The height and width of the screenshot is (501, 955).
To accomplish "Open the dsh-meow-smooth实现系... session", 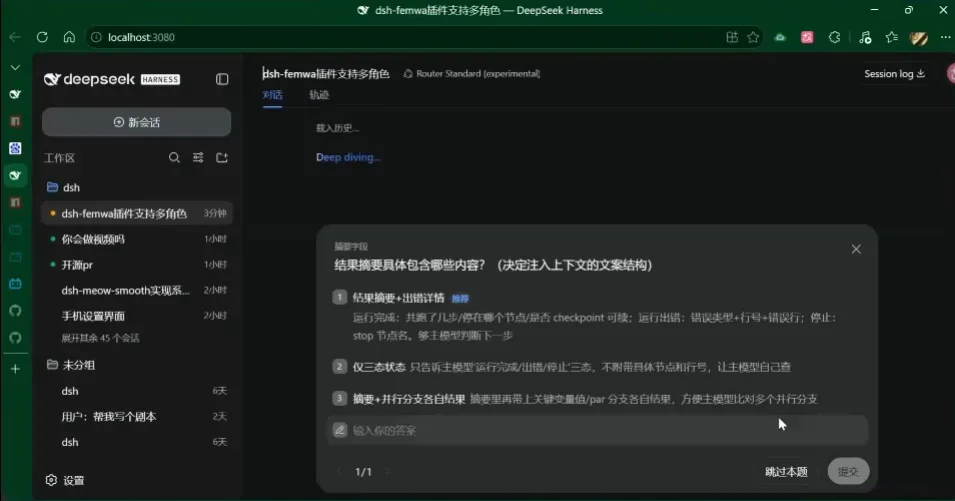I will [136, 290].
